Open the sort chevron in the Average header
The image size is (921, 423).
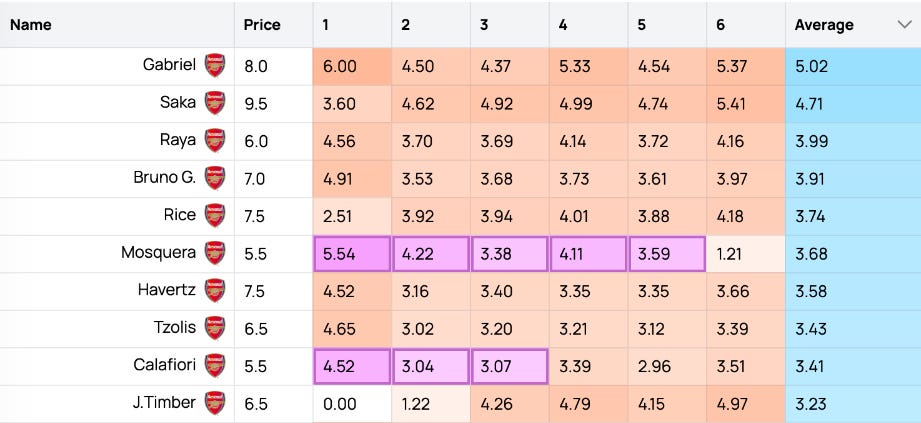click(x=903, y=24)
